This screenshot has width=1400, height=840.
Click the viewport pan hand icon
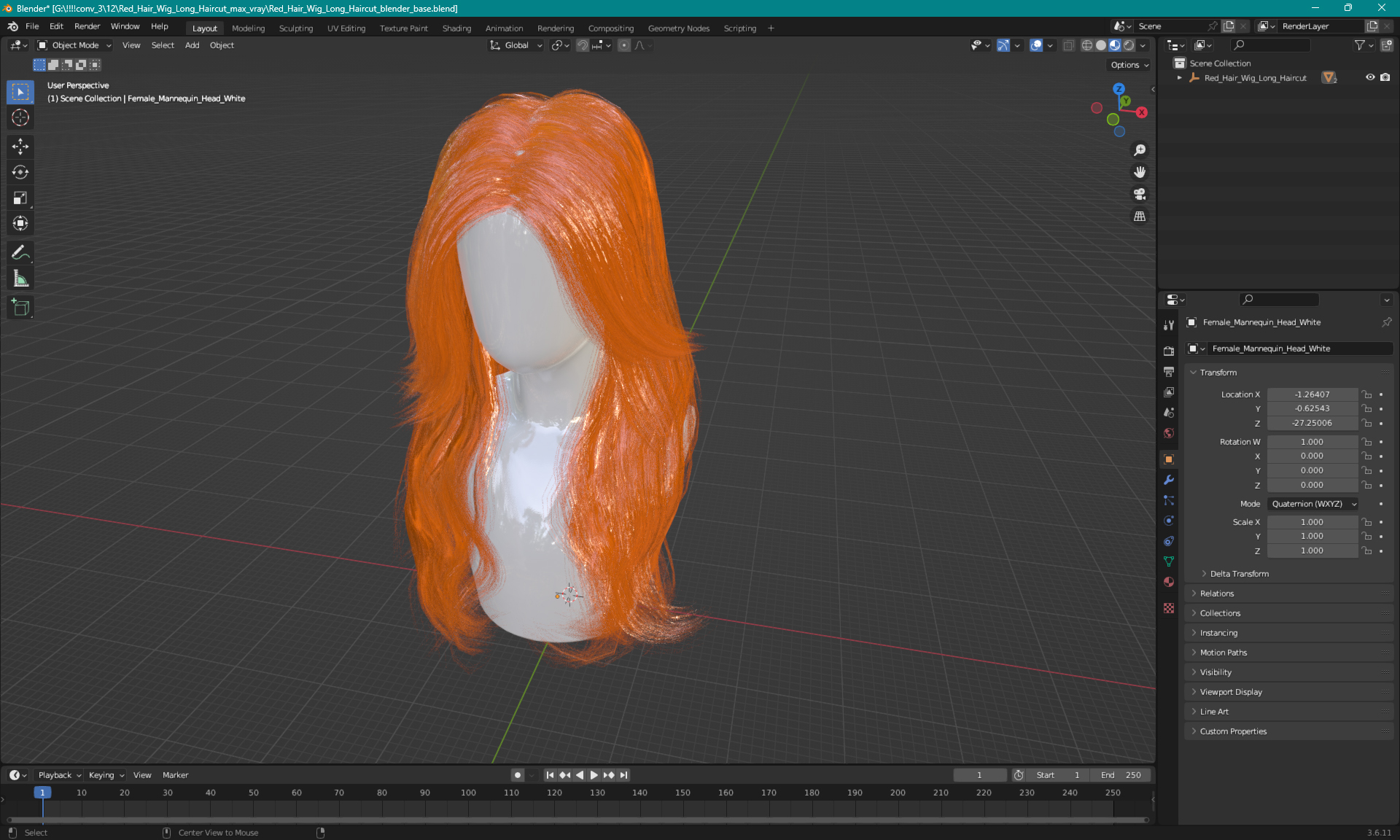point(1140,172)
